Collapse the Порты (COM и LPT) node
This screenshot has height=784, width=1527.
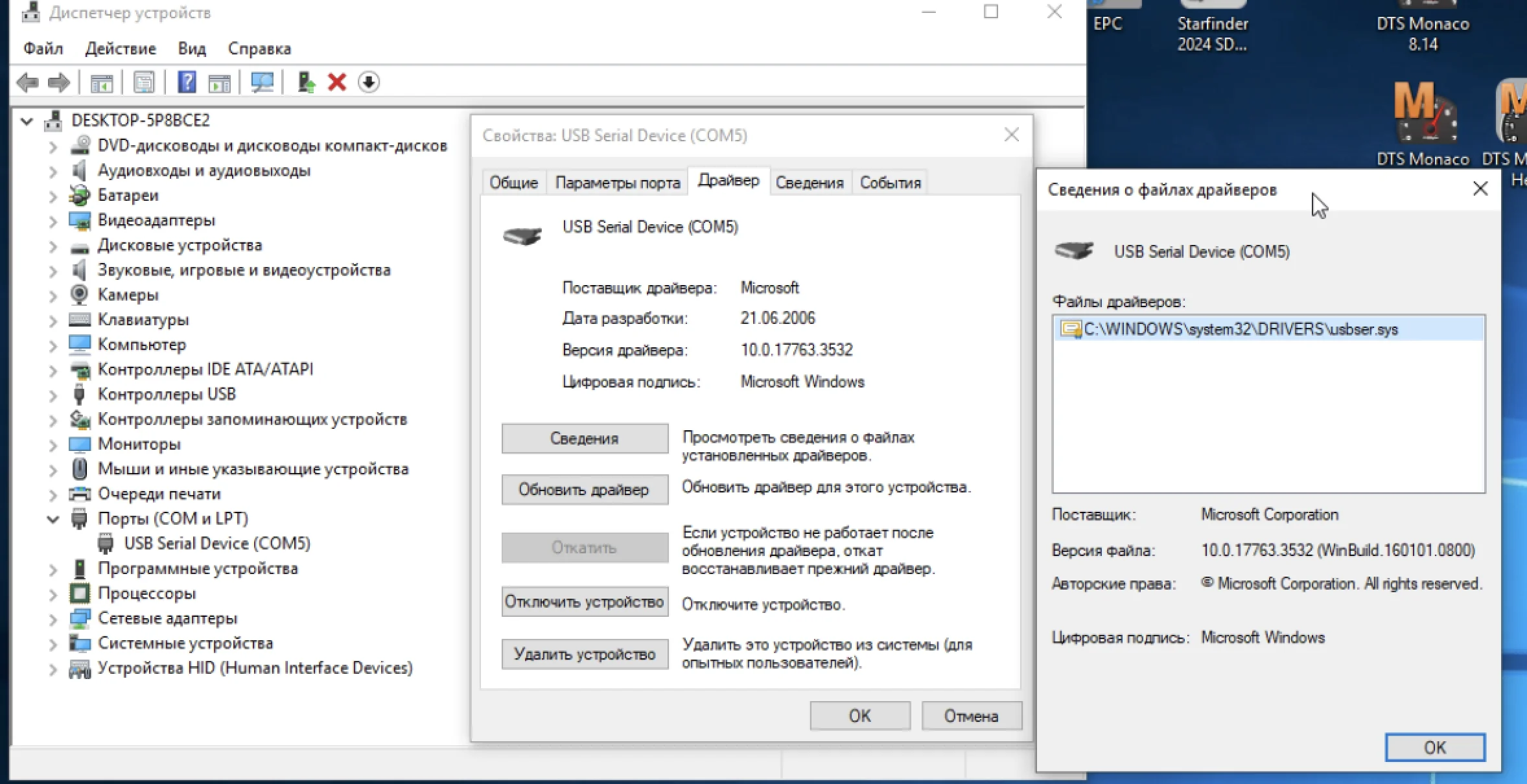click(53, 519)
